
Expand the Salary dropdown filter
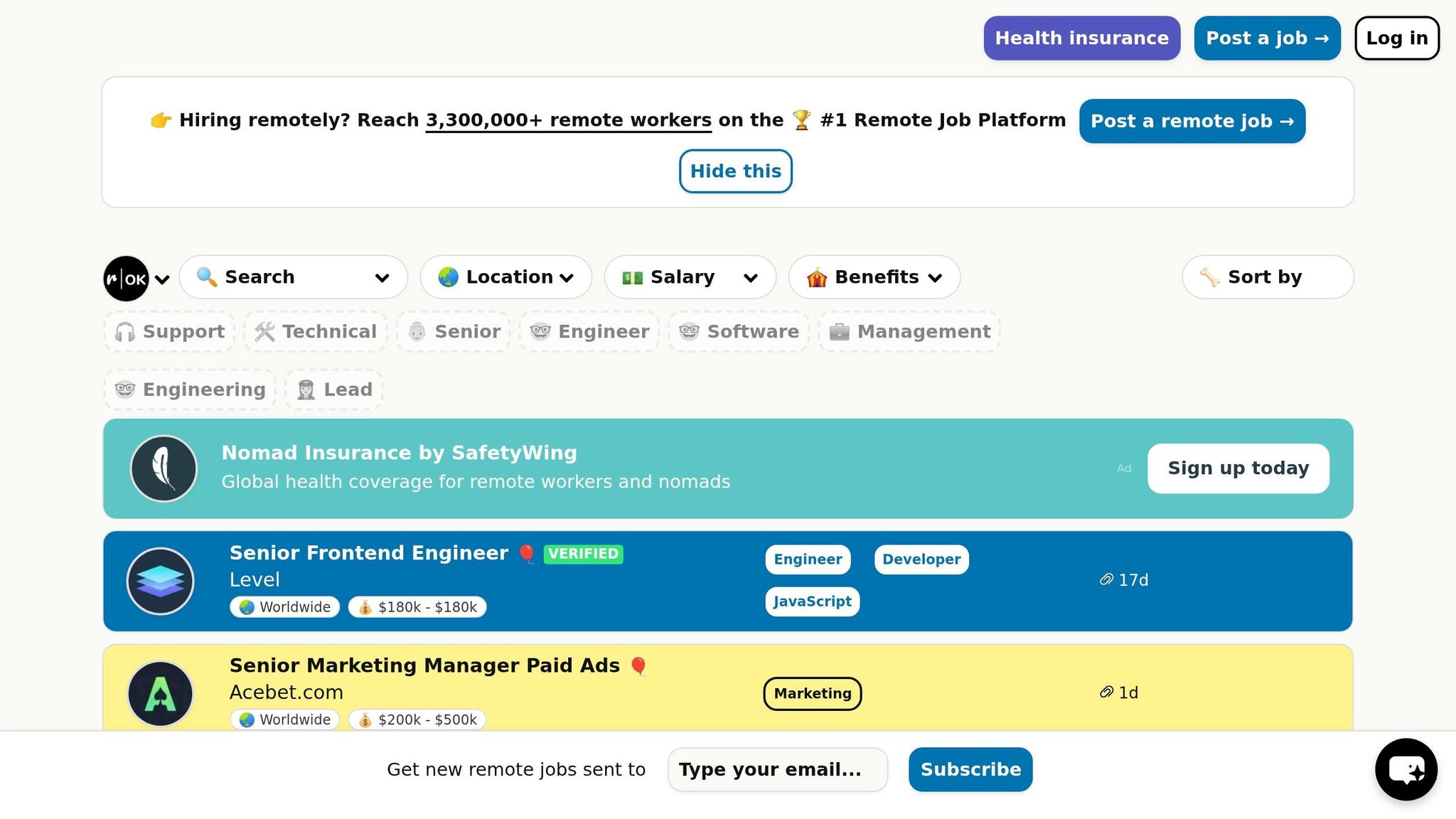690,277
